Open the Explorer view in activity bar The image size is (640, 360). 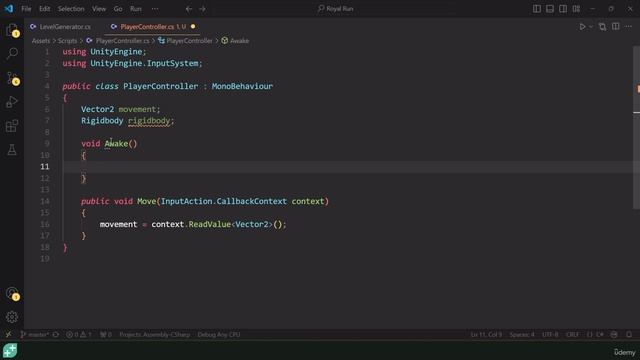click(12, 30)
